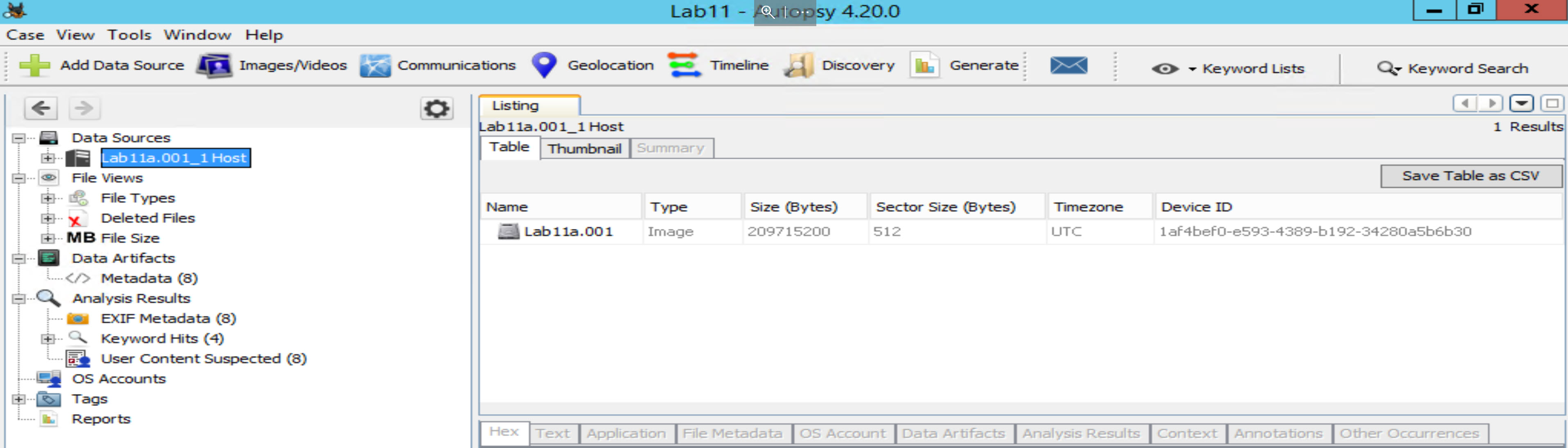Click the Add Data Source plus icon
The width and height of the screenshot is (1568, 448).
(x=35, y=66)
